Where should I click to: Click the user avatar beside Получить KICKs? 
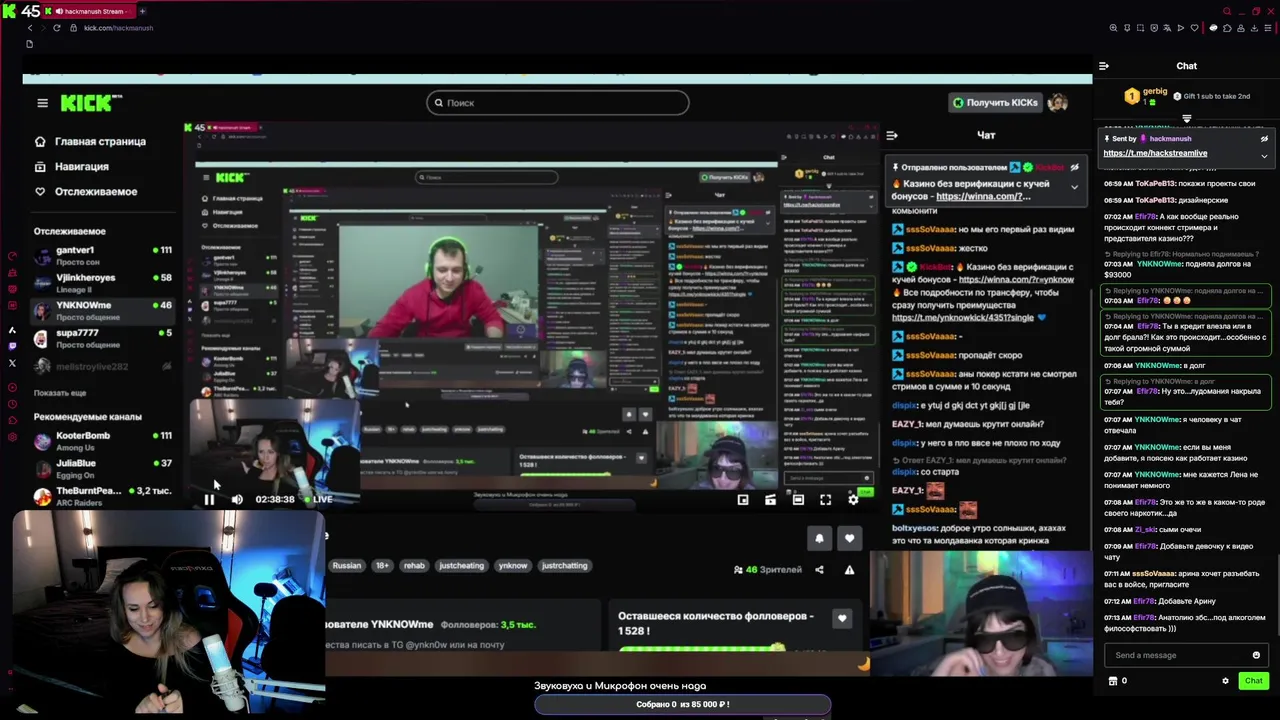1058,102
